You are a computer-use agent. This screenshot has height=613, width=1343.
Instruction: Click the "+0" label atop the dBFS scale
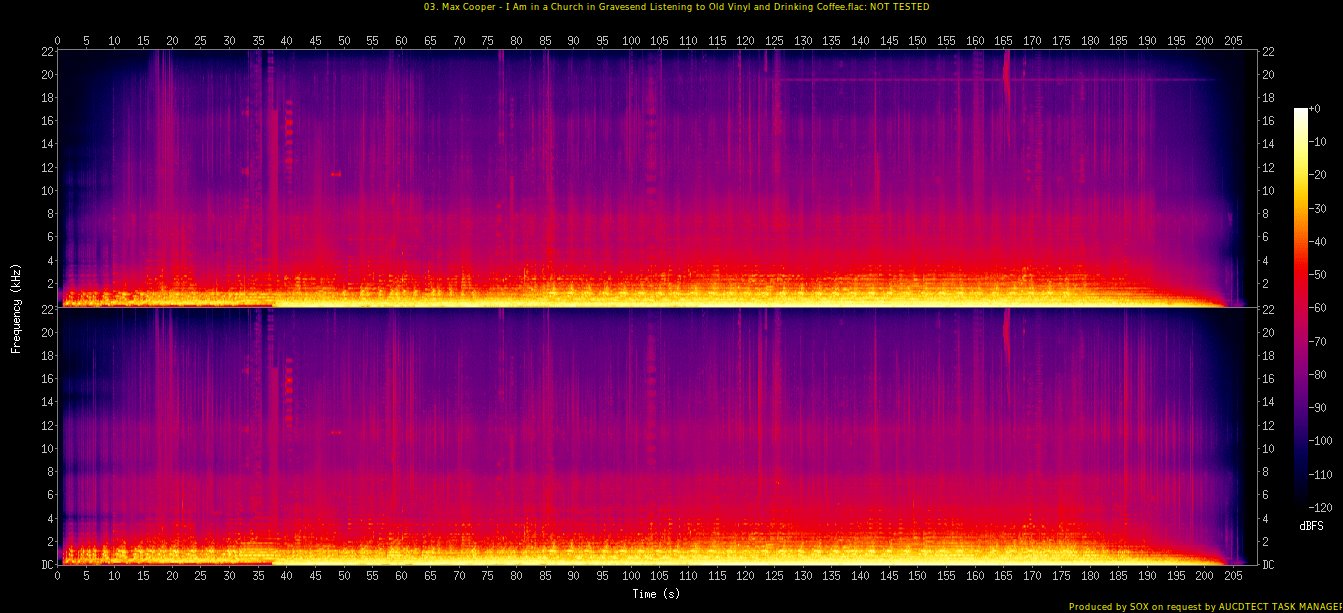(x=1314, y=109)
